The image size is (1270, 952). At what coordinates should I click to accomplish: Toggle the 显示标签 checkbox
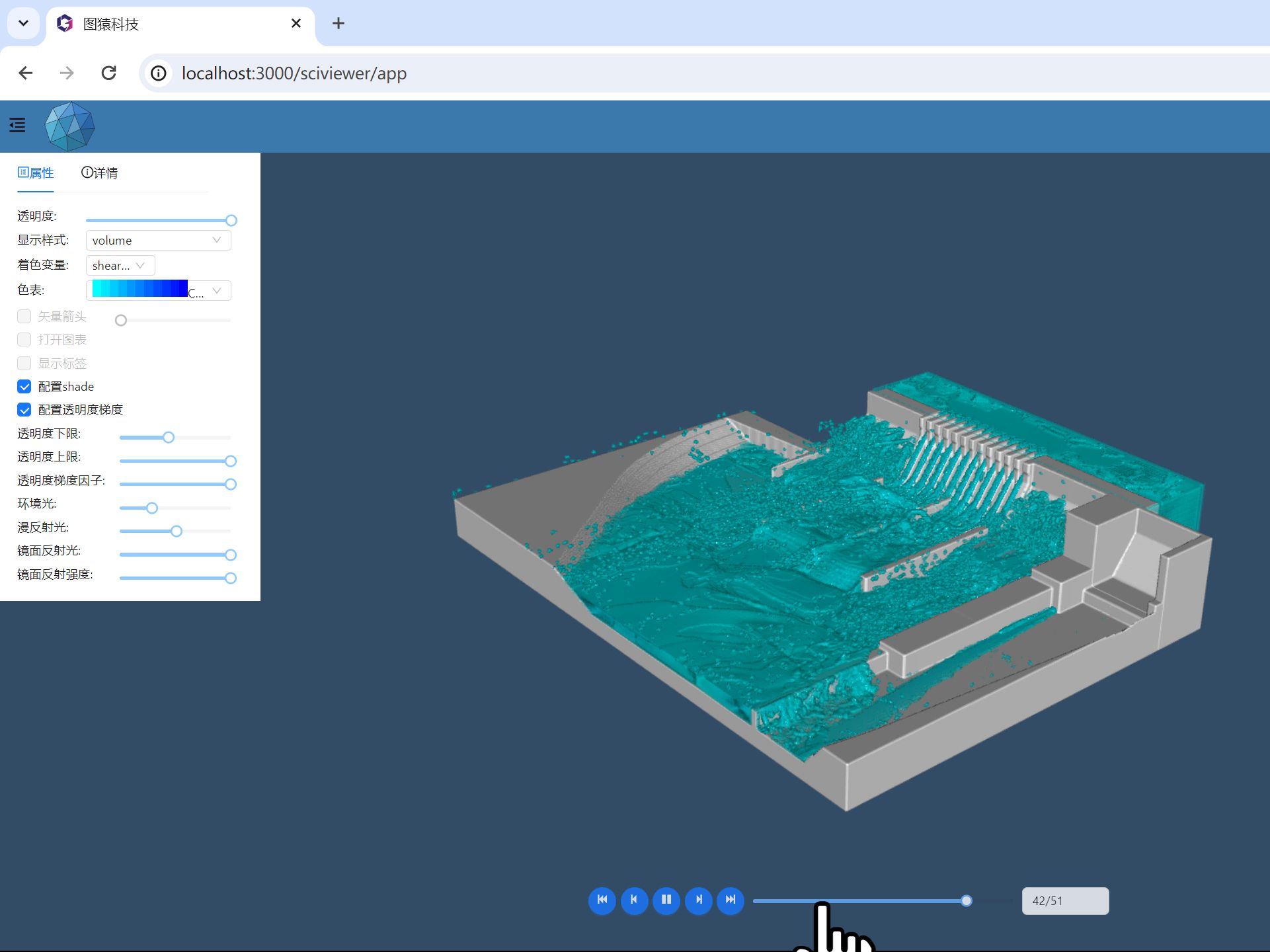tap(24, 363)
